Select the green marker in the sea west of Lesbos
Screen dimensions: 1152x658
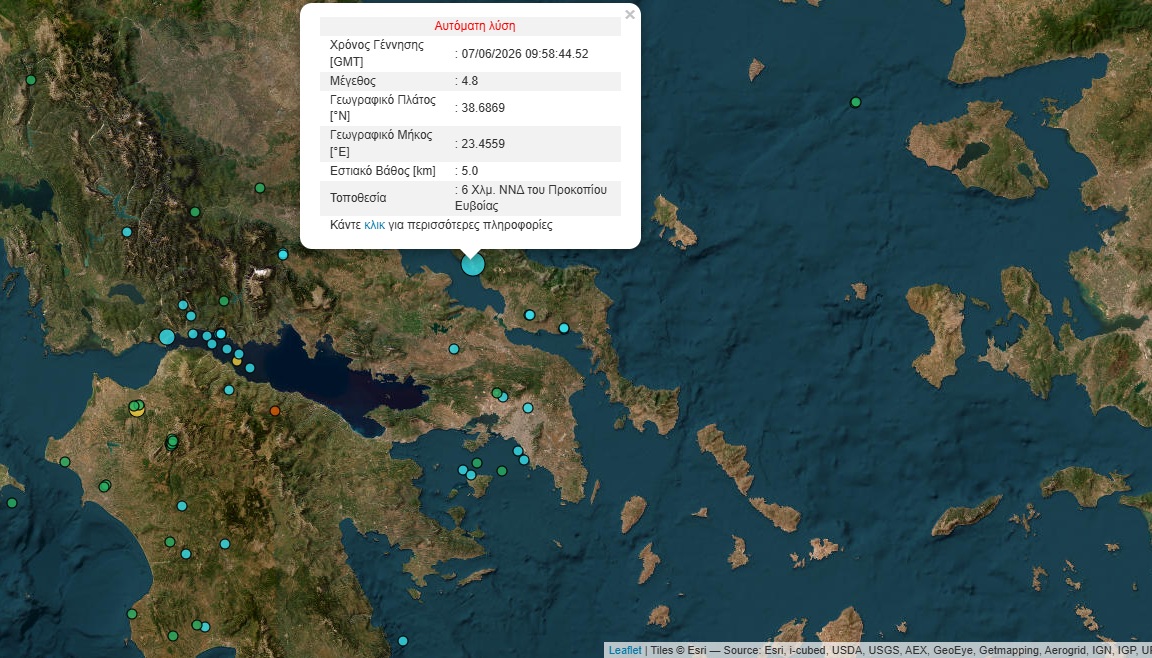[855, 103]
